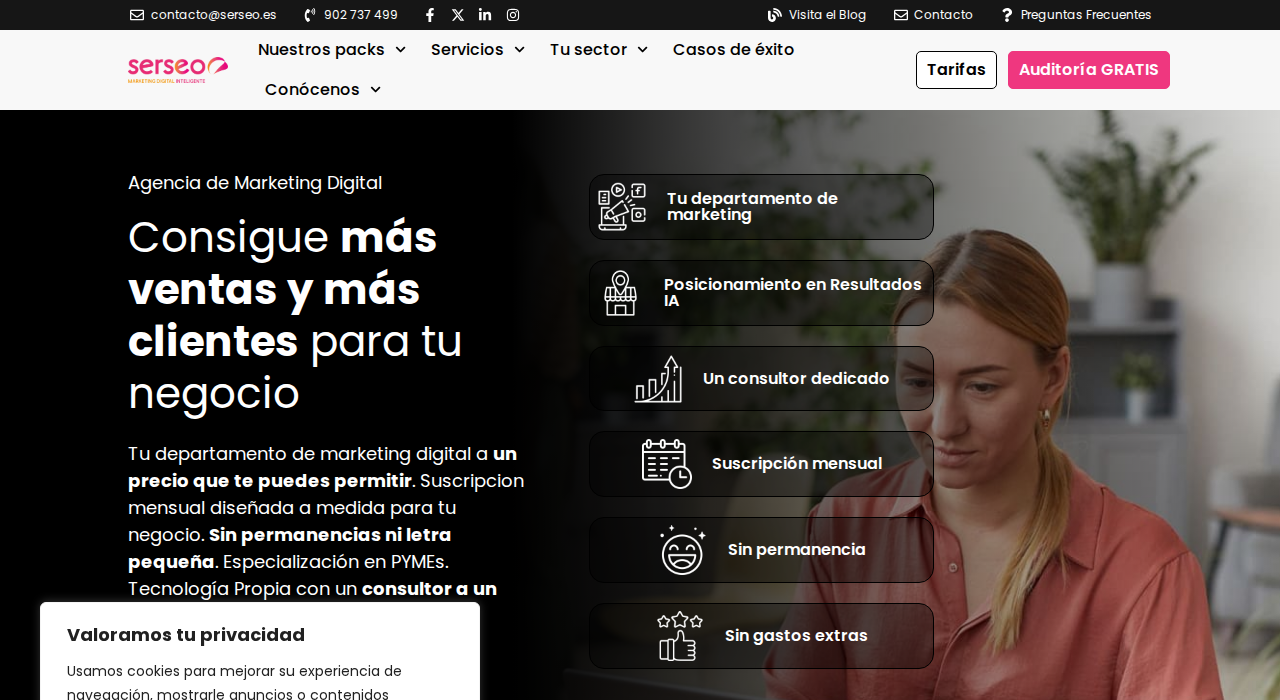The width and height of the screenshot is (1280, 700).
Task: Click the envelope icon next to Contacto
Action: click(901, 15)
